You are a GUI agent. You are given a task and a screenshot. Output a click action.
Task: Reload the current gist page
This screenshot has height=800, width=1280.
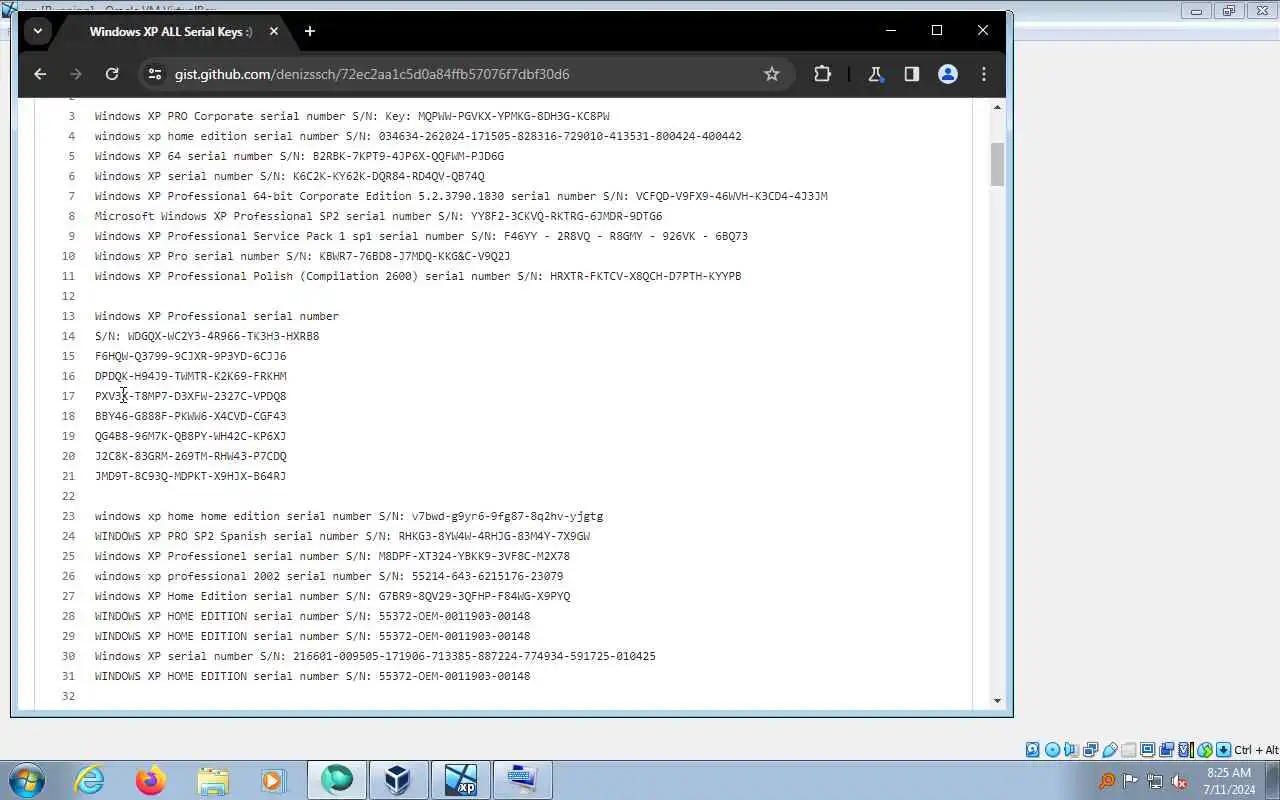(x=112, y=74)
